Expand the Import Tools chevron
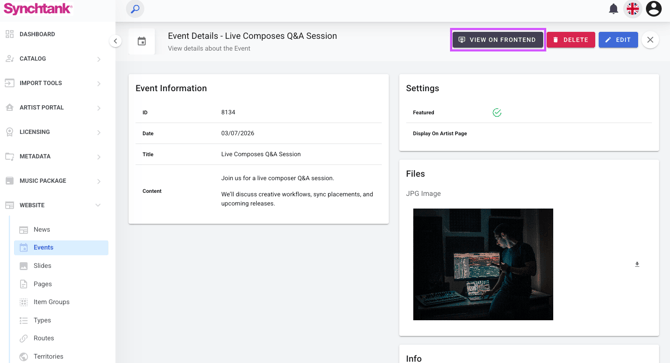This screenshot has height=363, width=670. click(98, 83)
